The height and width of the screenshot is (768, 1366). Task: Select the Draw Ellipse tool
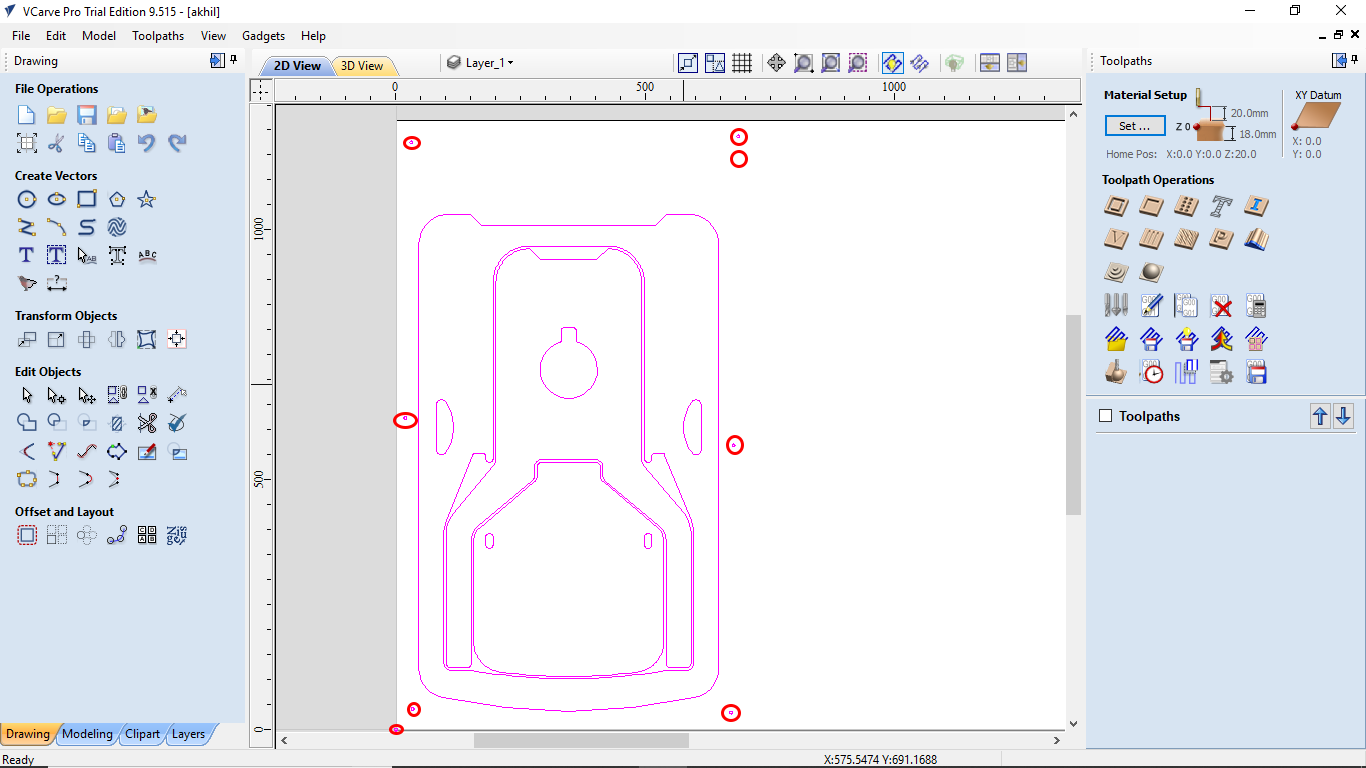[x=57, y=199]
